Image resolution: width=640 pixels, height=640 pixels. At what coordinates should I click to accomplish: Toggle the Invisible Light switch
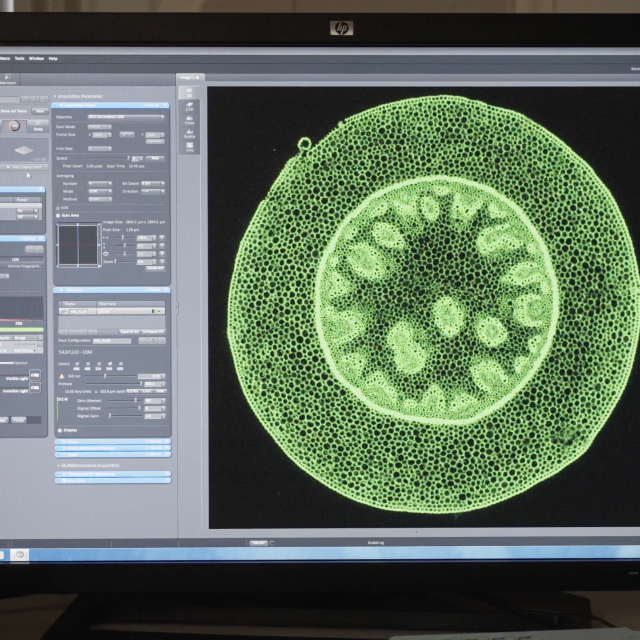click(35, 387)
